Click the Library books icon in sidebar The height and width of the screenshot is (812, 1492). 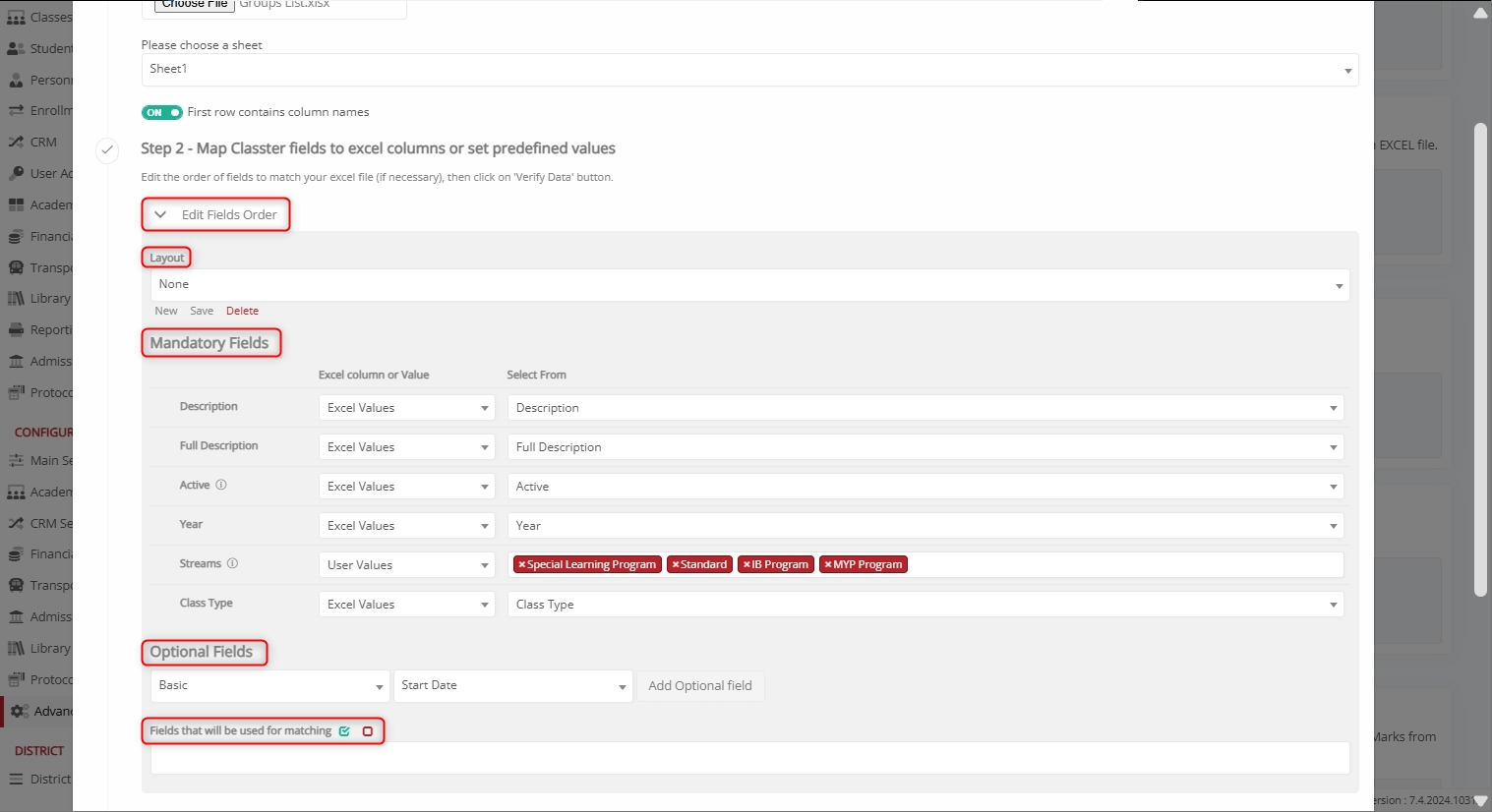coord(16,299)
